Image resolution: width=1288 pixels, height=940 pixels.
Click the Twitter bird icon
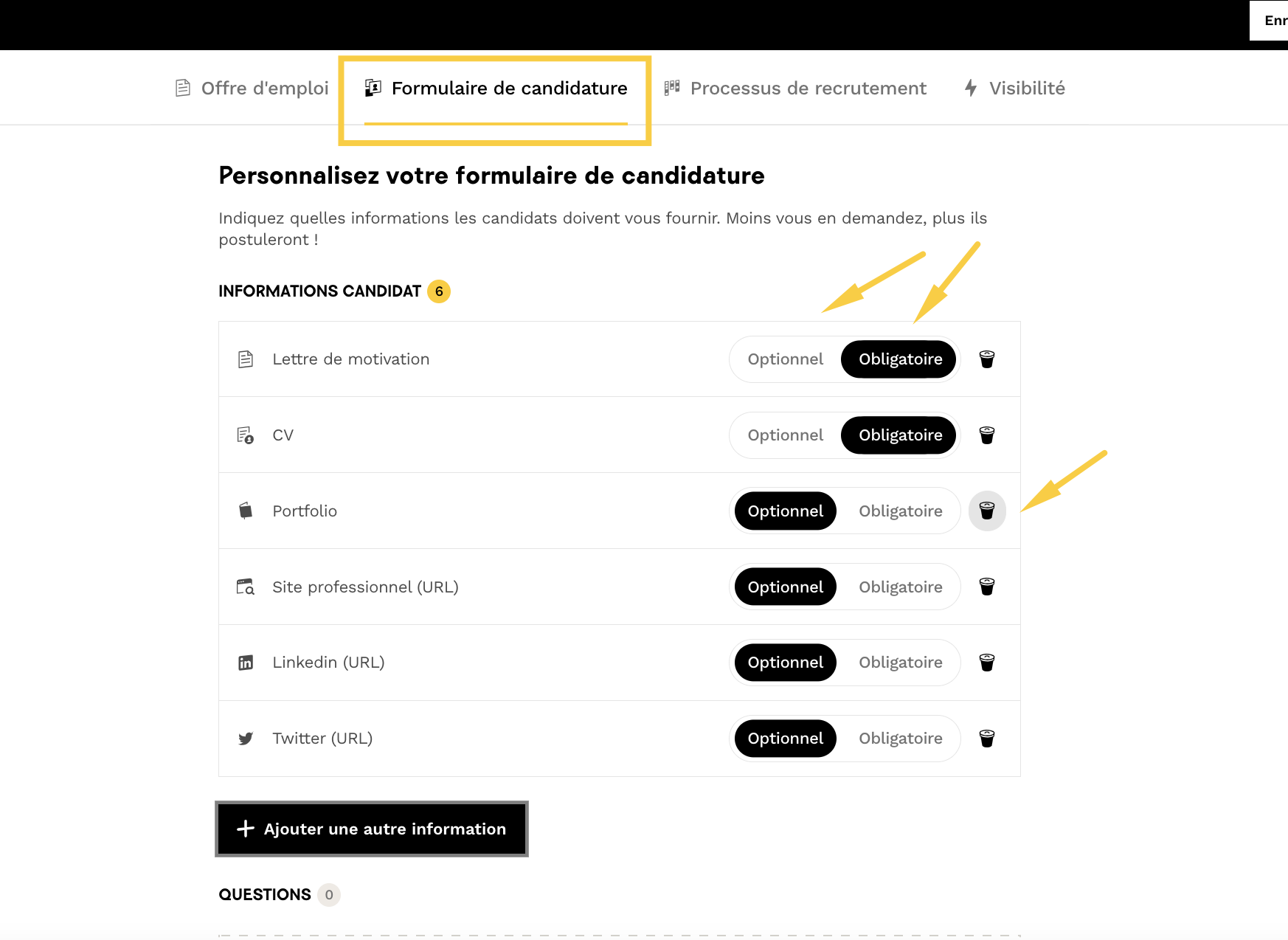pyautogui.click(x=246, y=739)
